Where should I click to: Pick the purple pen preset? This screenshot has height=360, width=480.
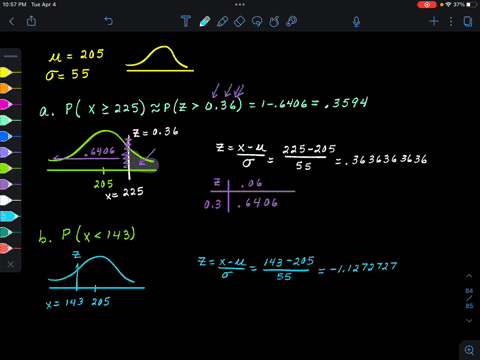click(x=10, y=184)
